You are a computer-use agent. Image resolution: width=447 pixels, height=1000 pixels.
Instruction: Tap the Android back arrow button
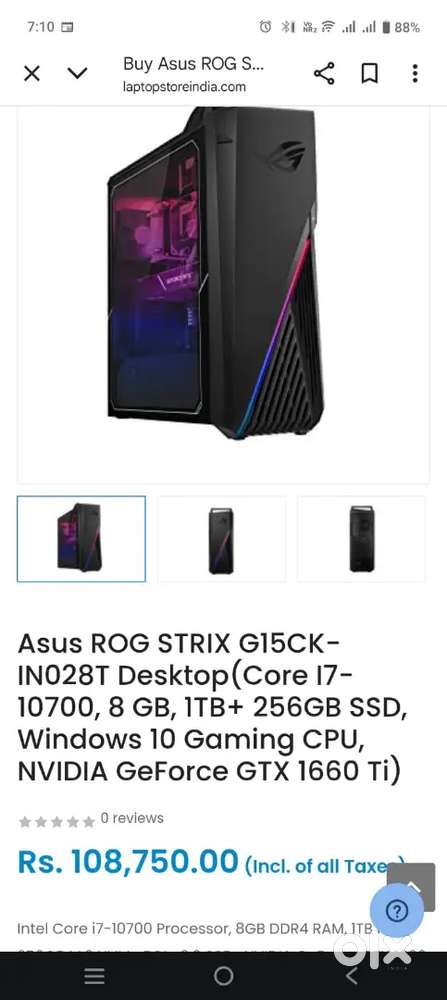[352, 976]
